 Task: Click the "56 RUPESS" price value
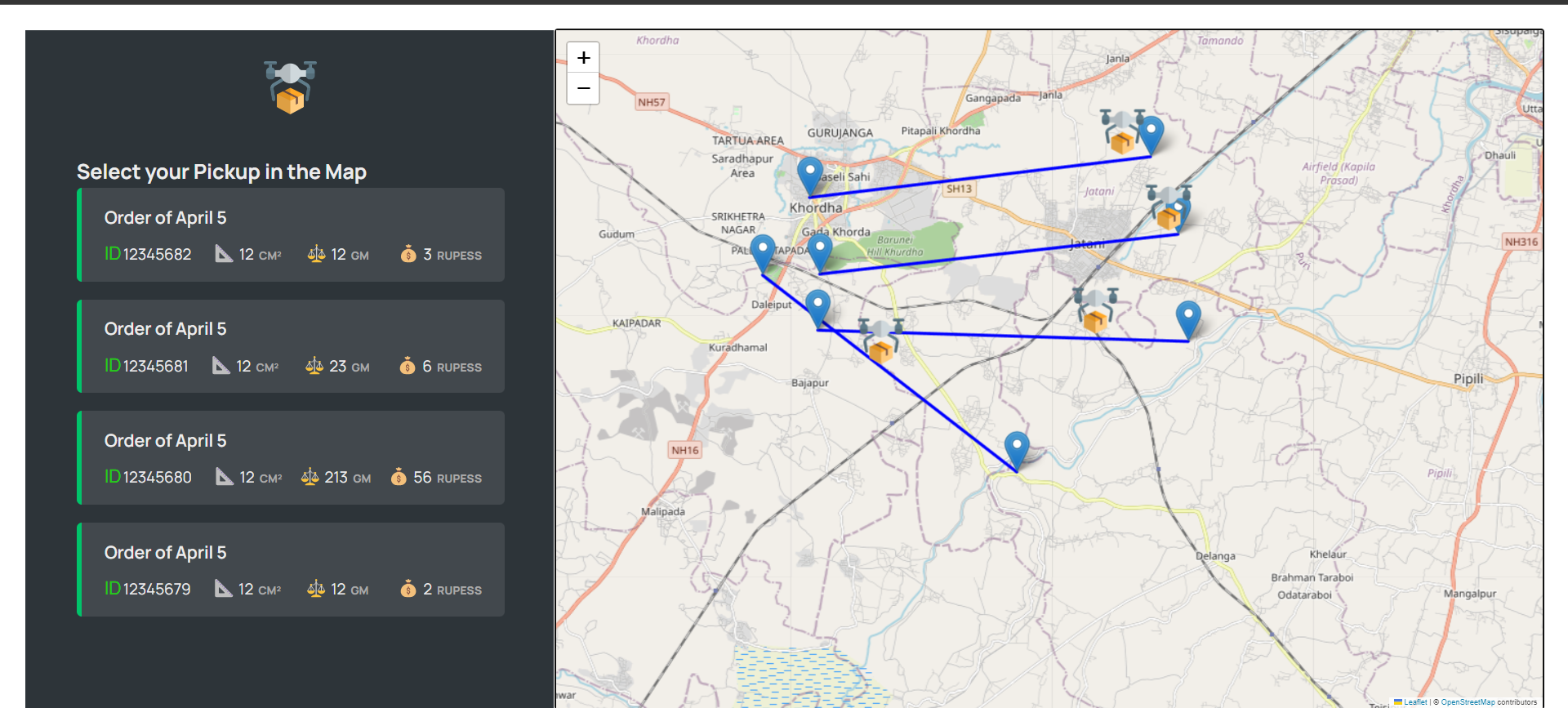[x=448, y=478]
